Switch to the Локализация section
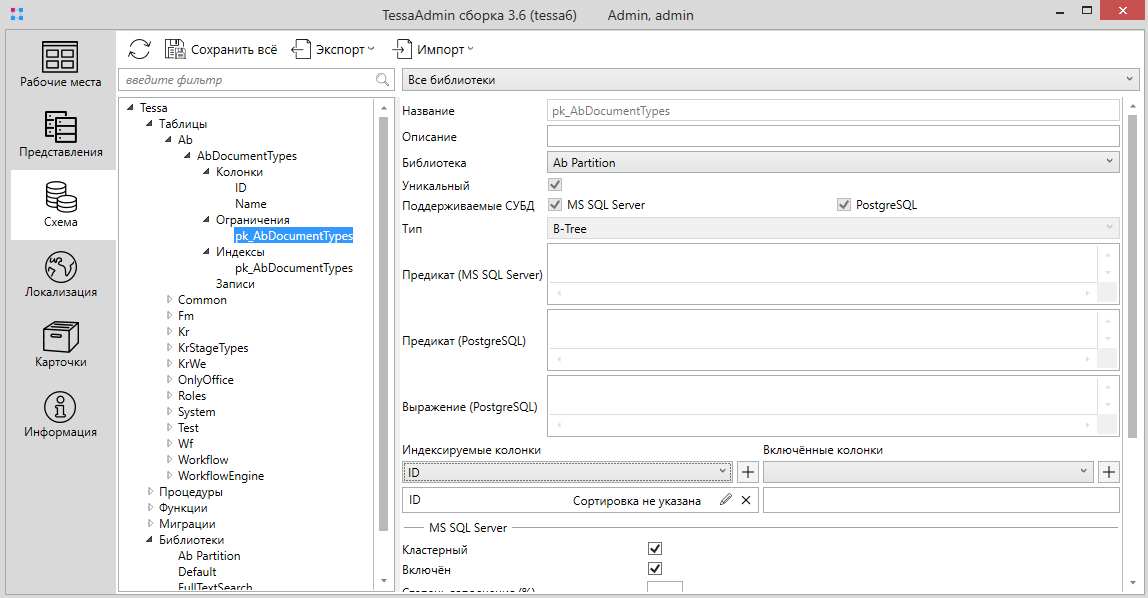The height and width of the screenshot is (598, 1148). 61,275
